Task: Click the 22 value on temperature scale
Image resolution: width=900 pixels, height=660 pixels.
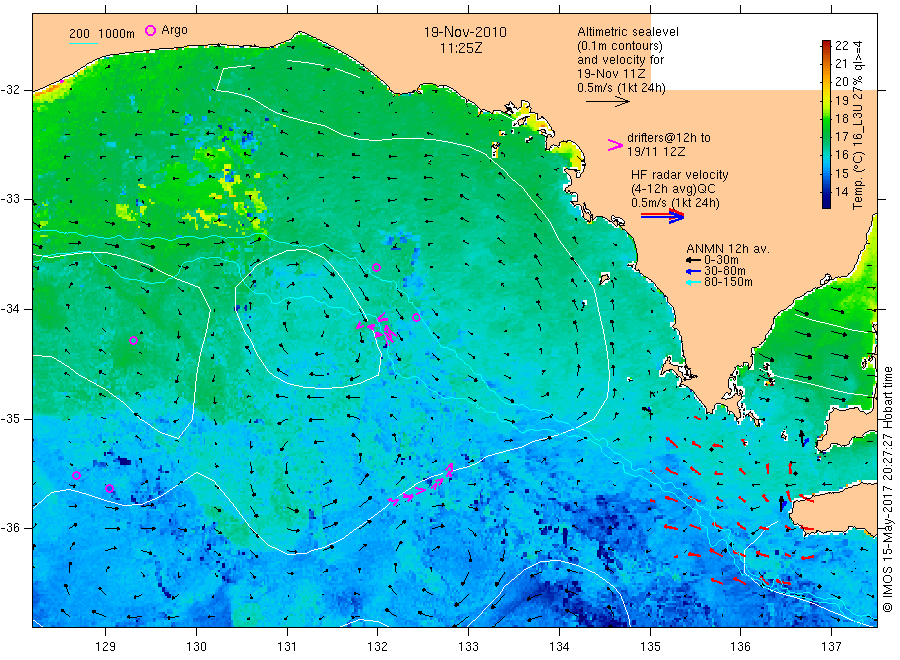Action: click(841, 45)
